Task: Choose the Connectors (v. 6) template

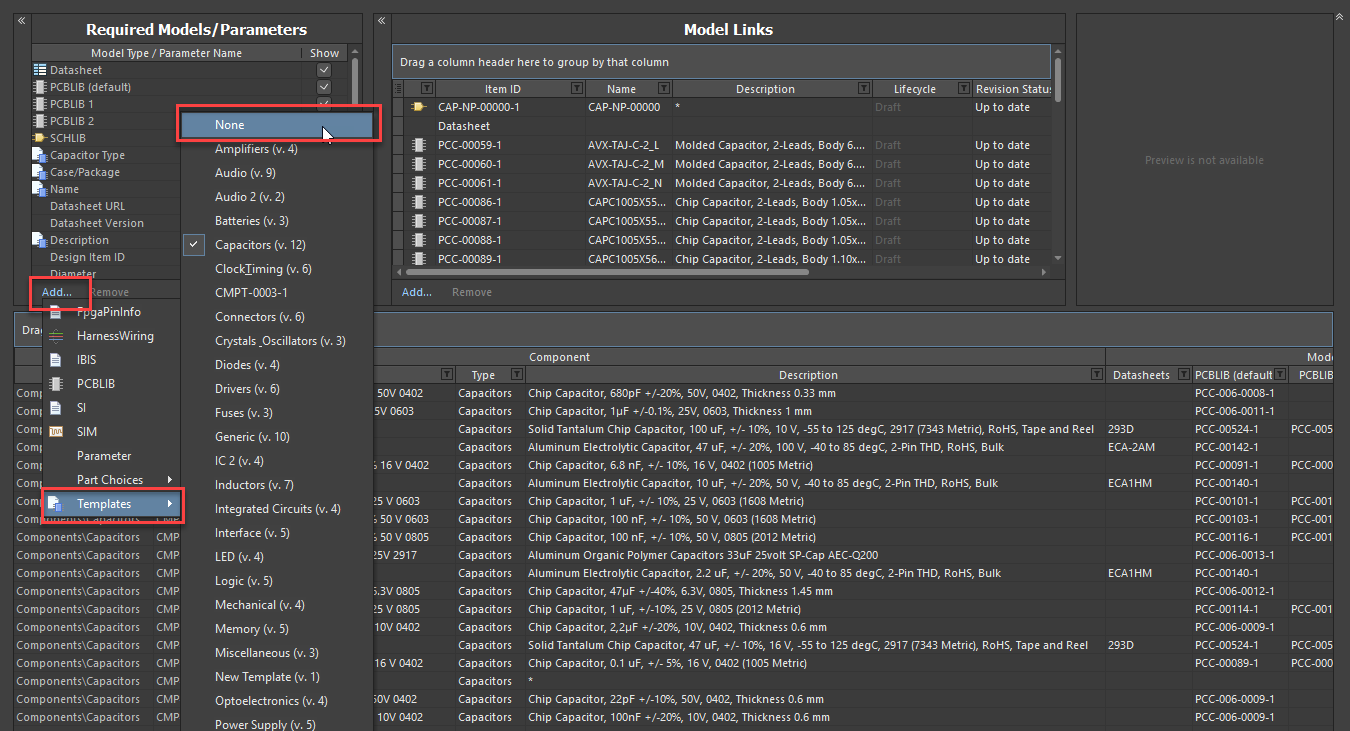Action: tap(277, 317)
